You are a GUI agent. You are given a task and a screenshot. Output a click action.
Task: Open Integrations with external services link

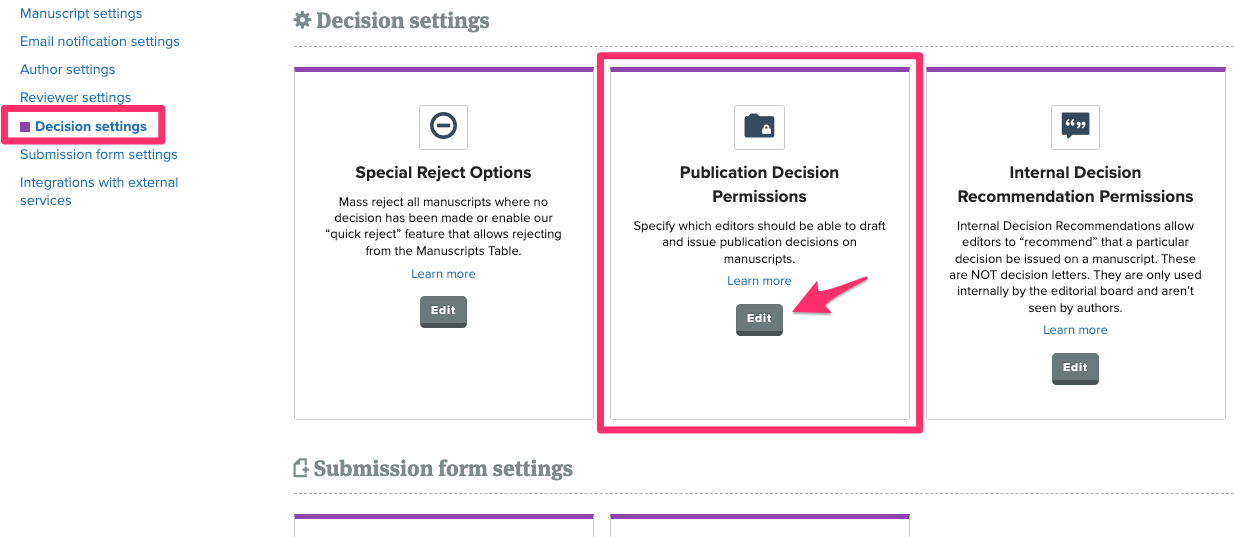click(99, 192)
